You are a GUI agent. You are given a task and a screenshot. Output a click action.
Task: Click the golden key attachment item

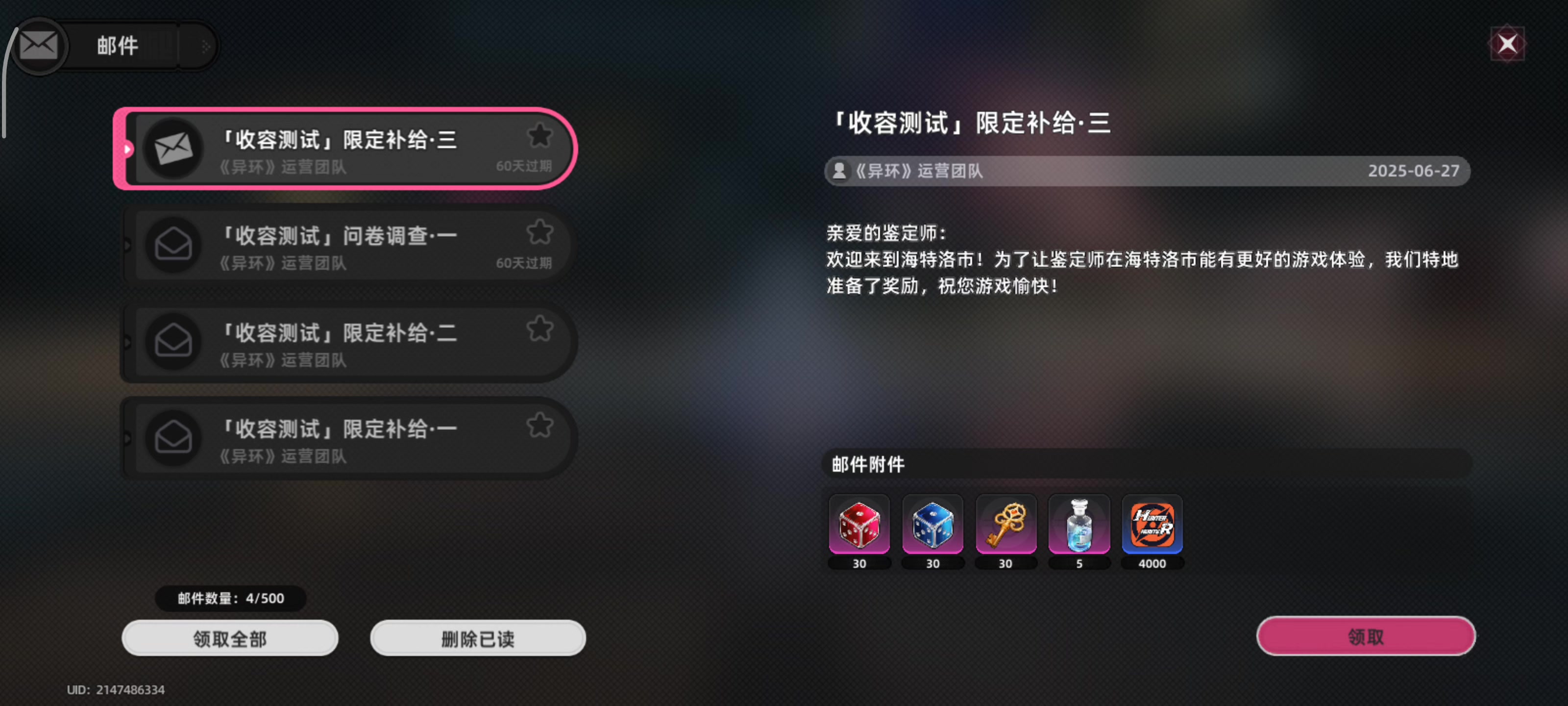click(x=1005, y=525)
